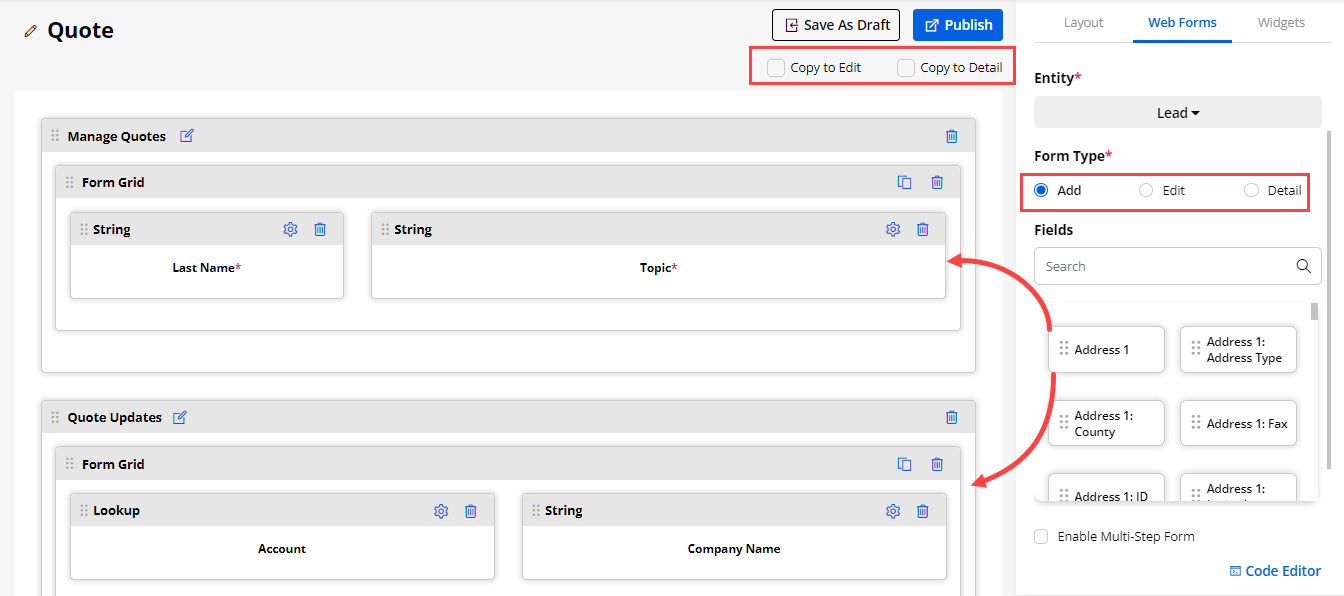
Task: Enable Multi-Step Form checkbox
Action: [1041, 536]
